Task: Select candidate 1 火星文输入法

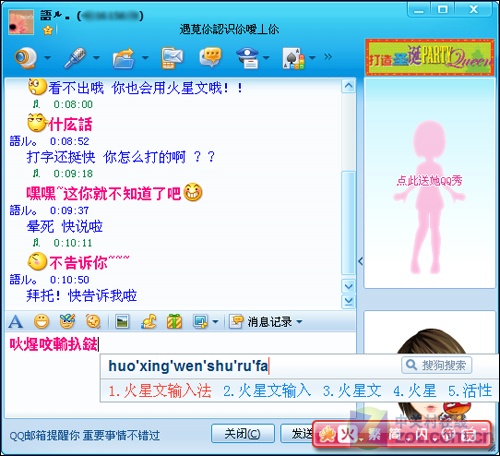Action: 160,391
